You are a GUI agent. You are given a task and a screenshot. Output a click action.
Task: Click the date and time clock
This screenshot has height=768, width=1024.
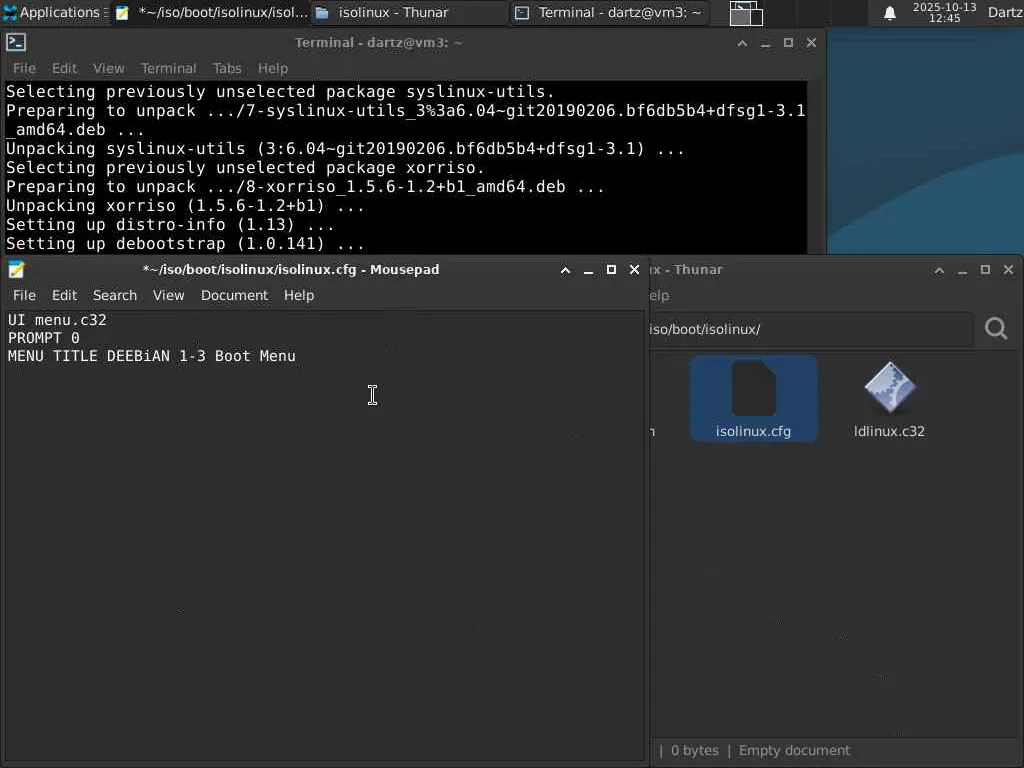tap(944, 12)
